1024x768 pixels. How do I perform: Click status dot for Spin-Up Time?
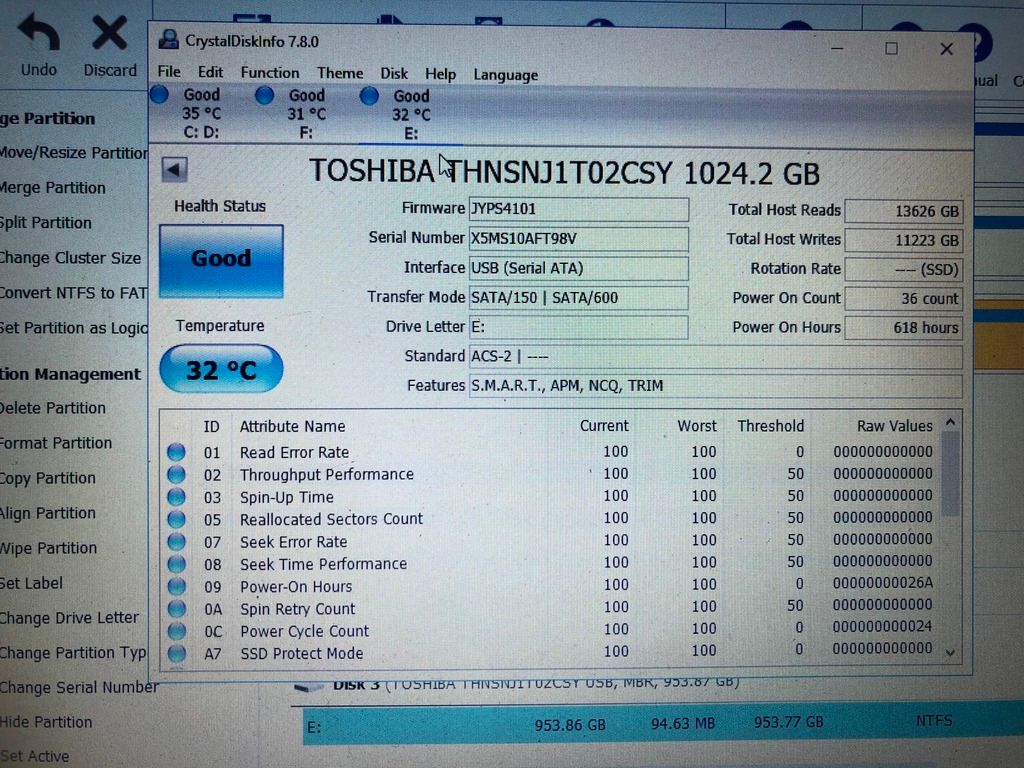coord(176,497)
